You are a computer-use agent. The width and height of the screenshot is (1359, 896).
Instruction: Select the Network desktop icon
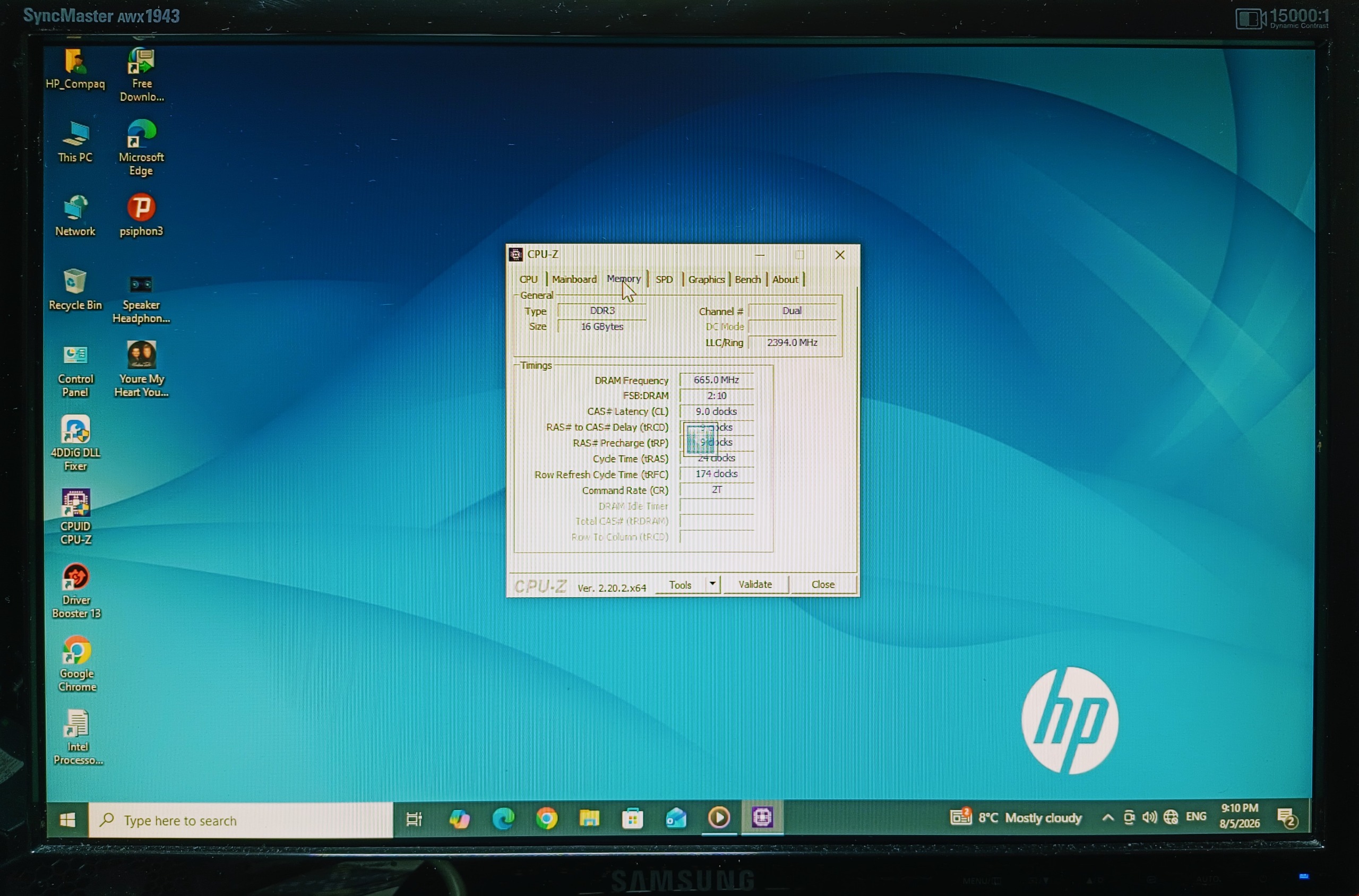coord(75,216)
